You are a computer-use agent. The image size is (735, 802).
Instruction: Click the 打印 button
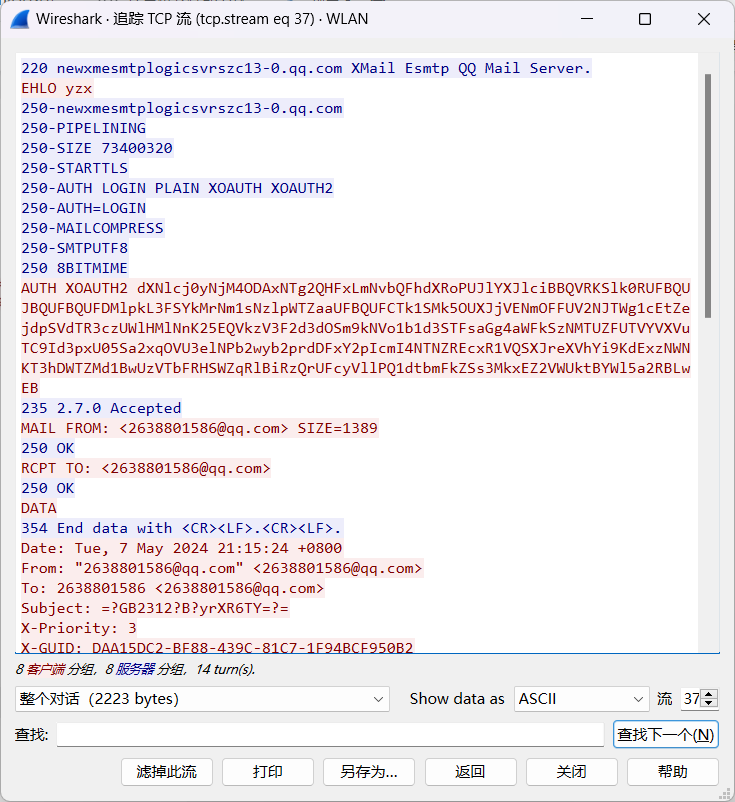click(x=268, y=772)
